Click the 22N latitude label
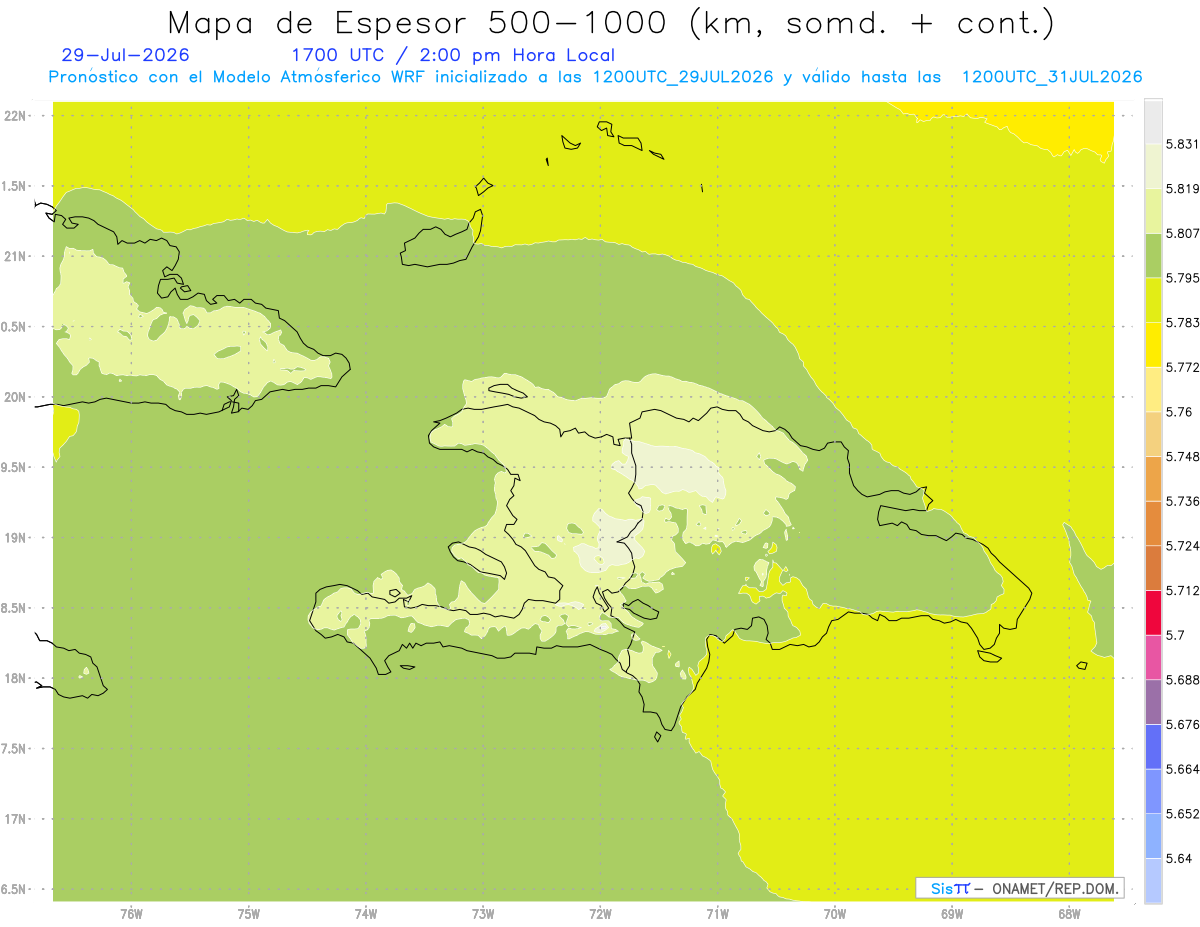This screenshot has height=927, width=1200. 16,116
